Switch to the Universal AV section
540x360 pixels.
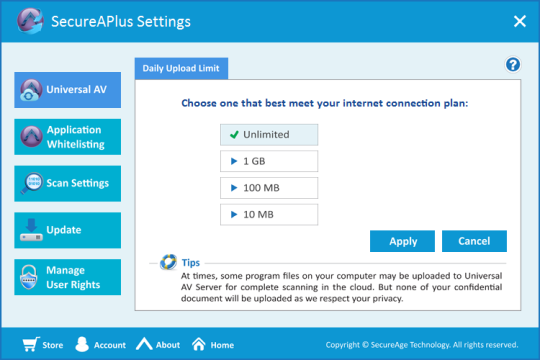tap(68, 90)
